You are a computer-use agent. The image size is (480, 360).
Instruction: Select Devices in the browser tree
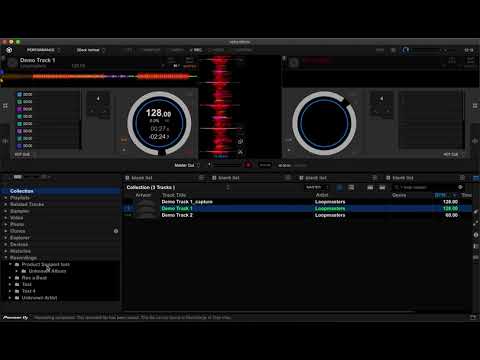coord(19,244)
